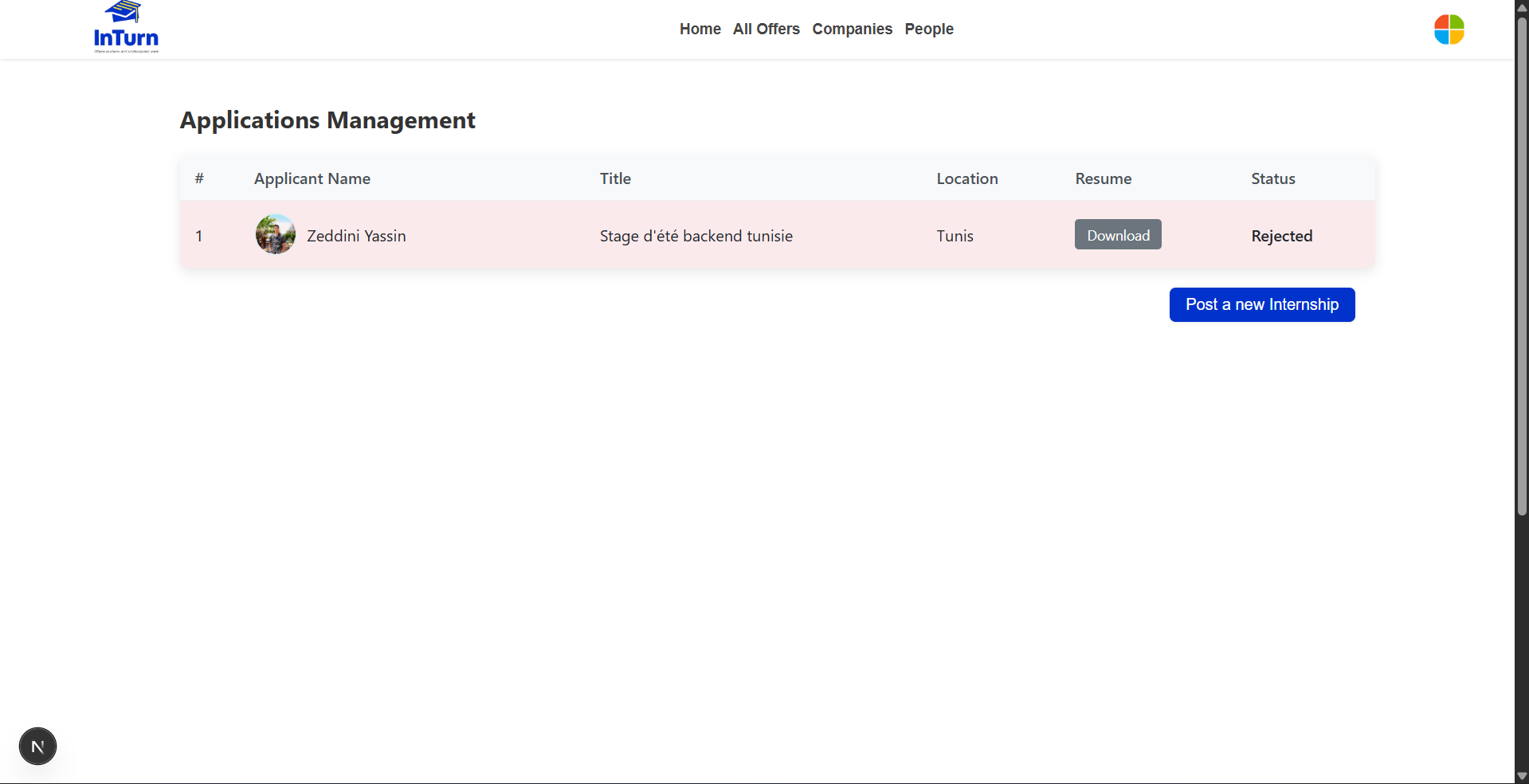This screenshot has width=1529, height=784.
Task: Click the scrollbar down arrow
Action: (1522, 776)
